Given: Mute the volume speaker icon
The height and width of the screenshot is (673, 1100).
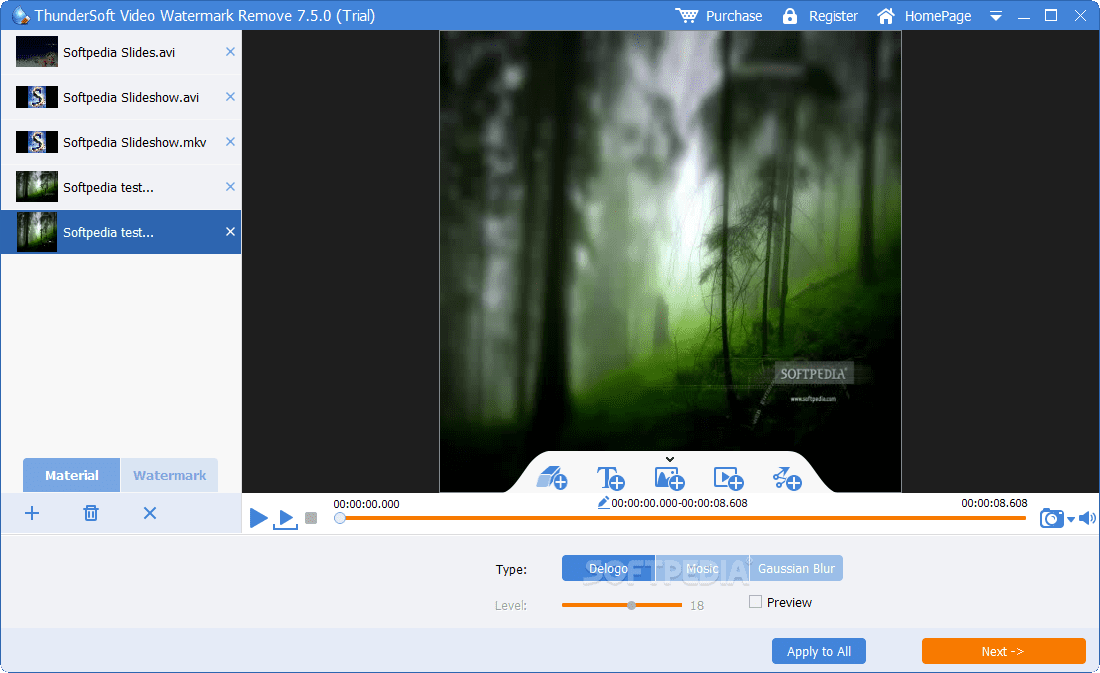Looking at the screenshot, I should (x=1087, y=519).
